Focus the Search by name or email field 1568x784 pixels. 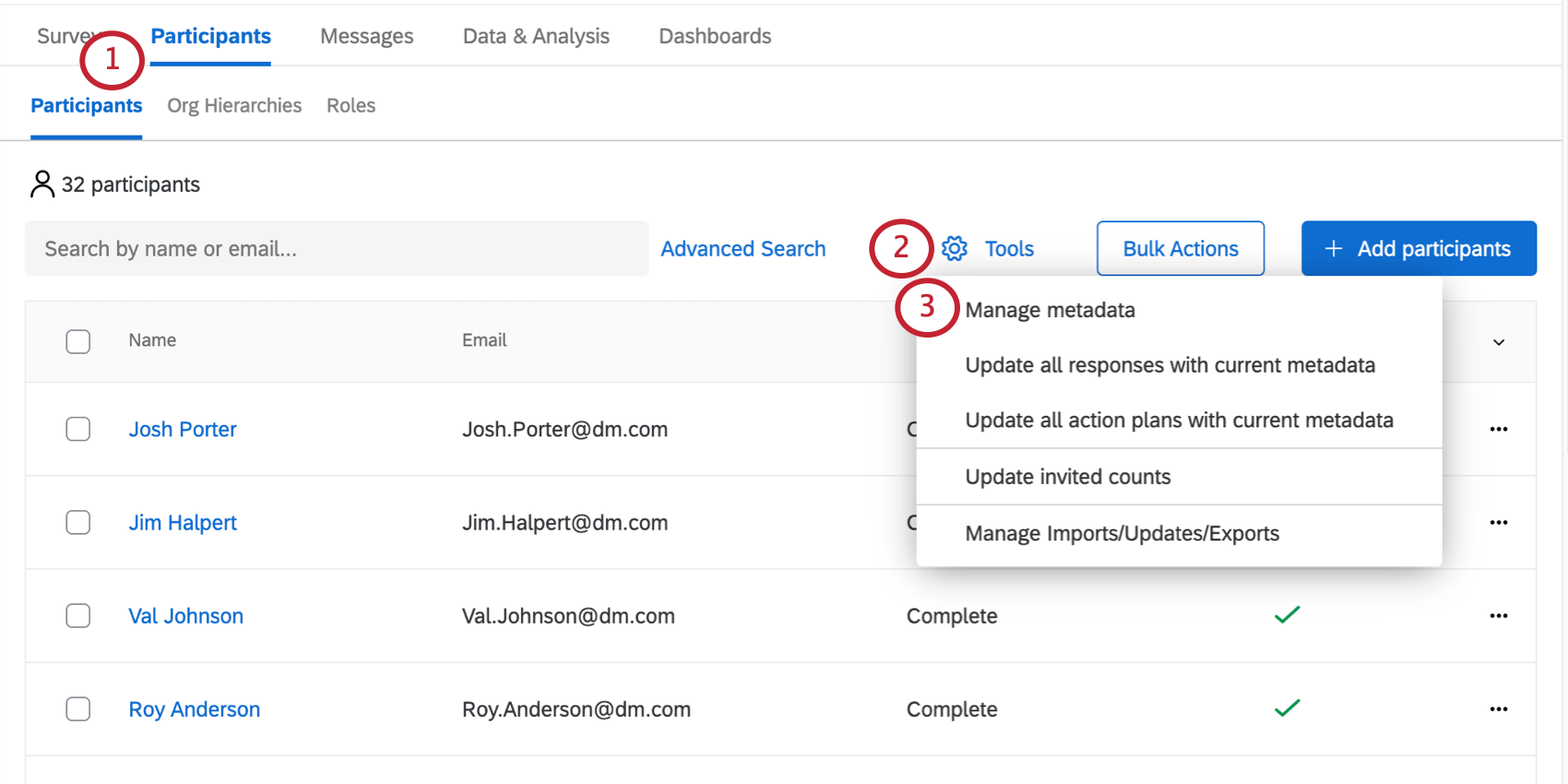tap(337, 248)
